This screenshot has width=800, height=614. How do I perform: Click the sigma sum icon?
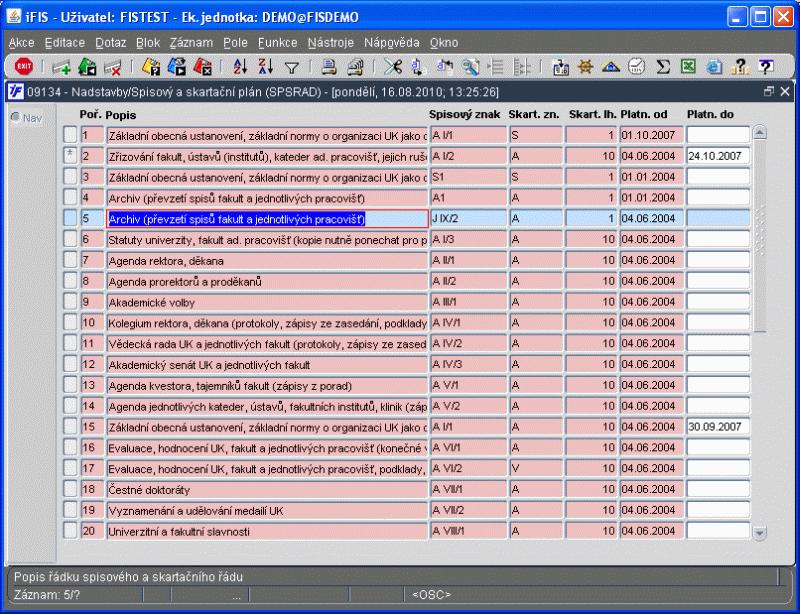point(663,66)
